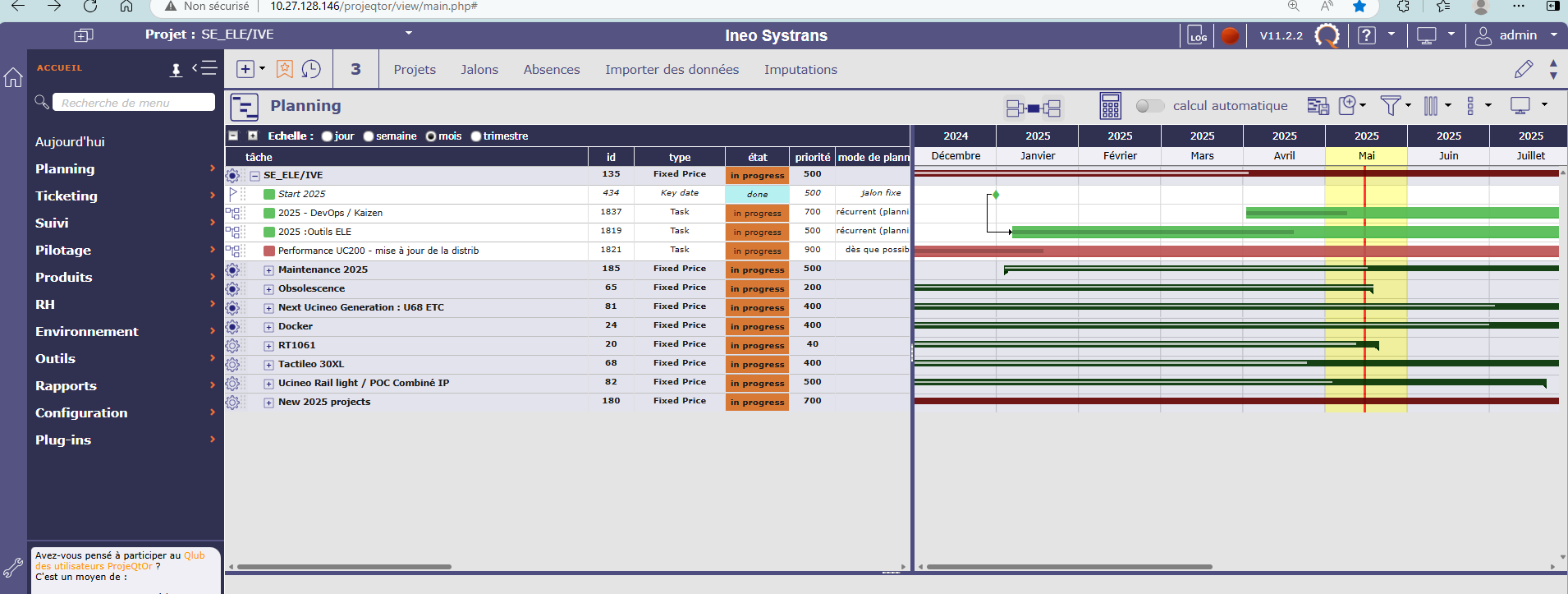Expand the Maintenance 2025 project row

(x=268, y=270)
